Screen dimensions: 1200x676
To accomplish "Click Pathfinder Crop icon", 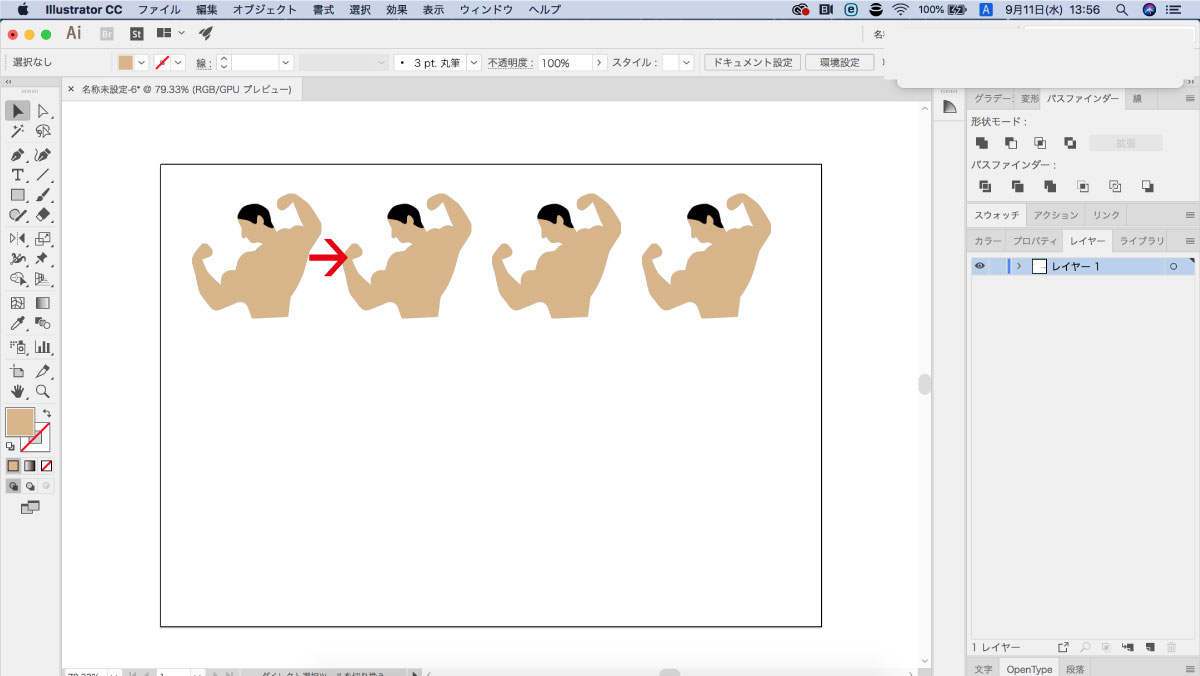I will coord(1083,186).
